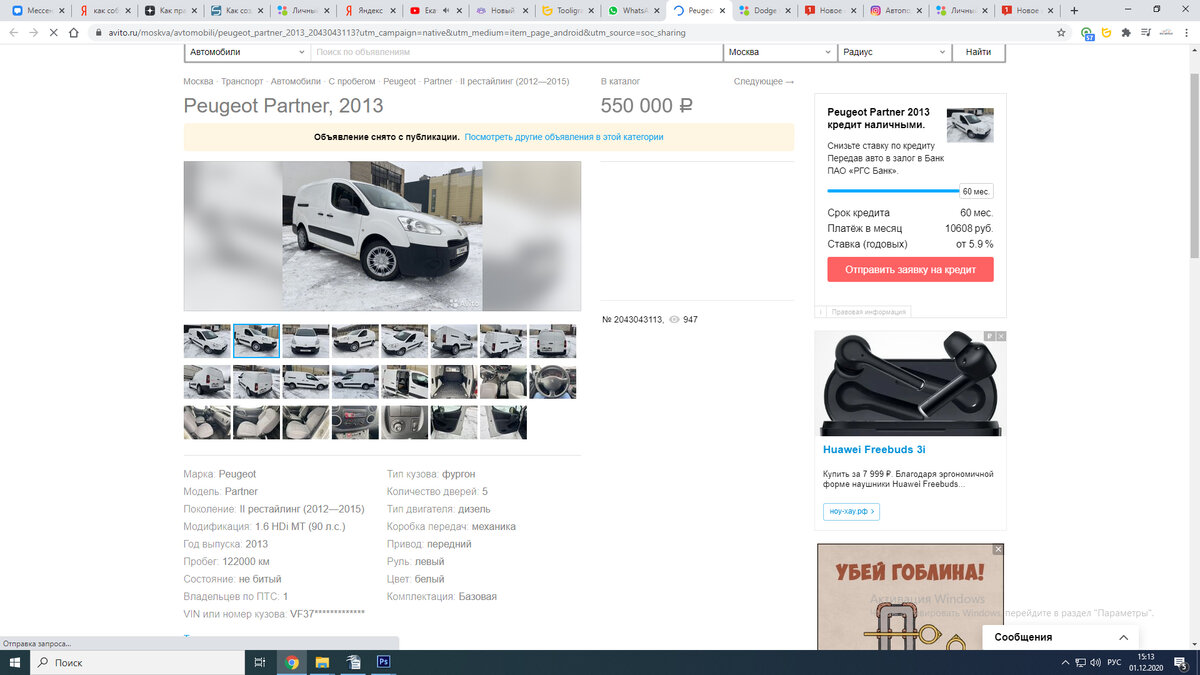Close the 'Убей гоблина' ad banner
The height and width of the screenshot is (675, 1200).
997,549
